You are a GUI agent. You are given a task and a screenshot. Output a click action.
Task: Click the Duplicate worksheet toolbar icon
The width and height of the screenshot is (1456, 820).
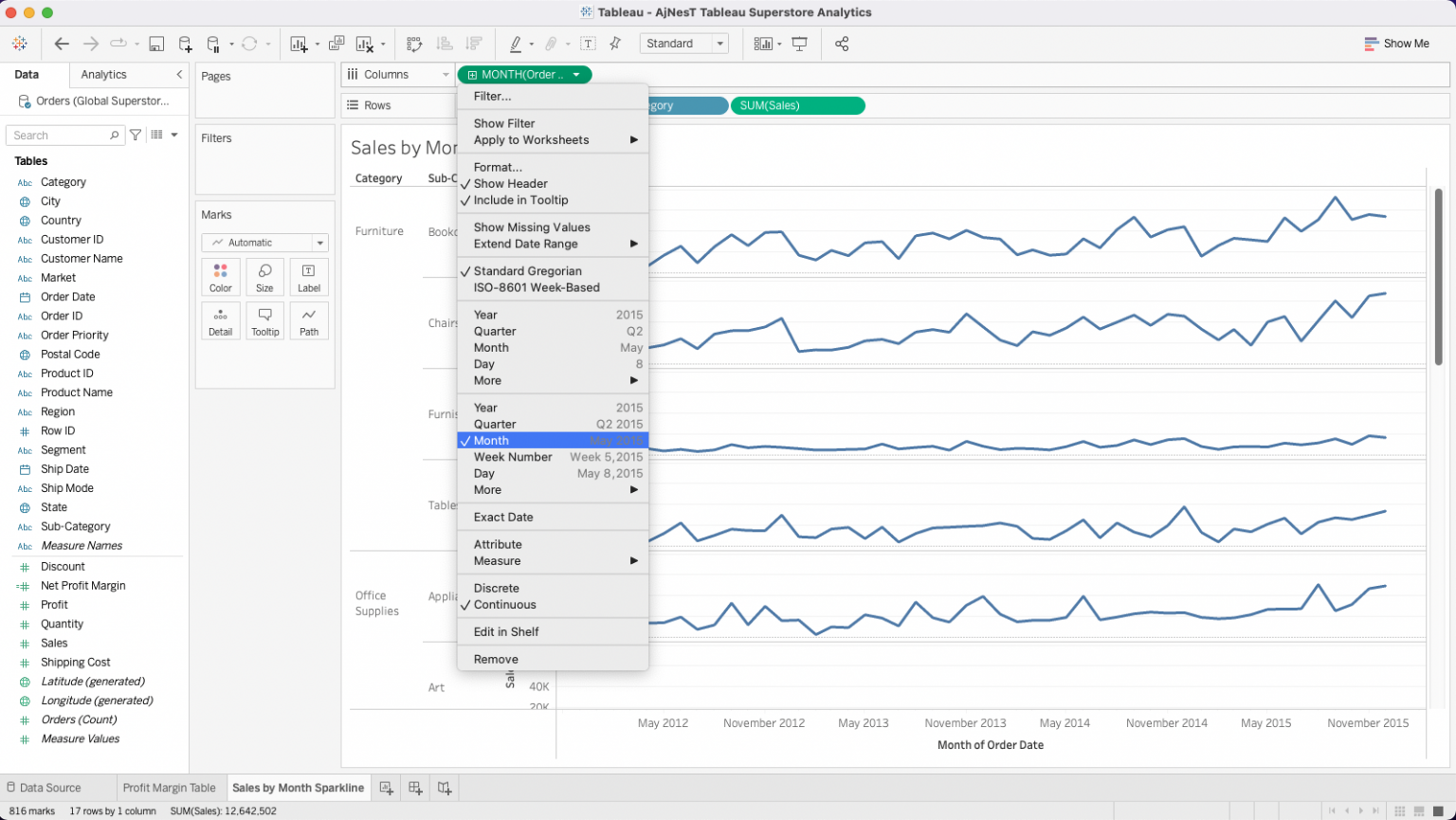coord(337,44)
